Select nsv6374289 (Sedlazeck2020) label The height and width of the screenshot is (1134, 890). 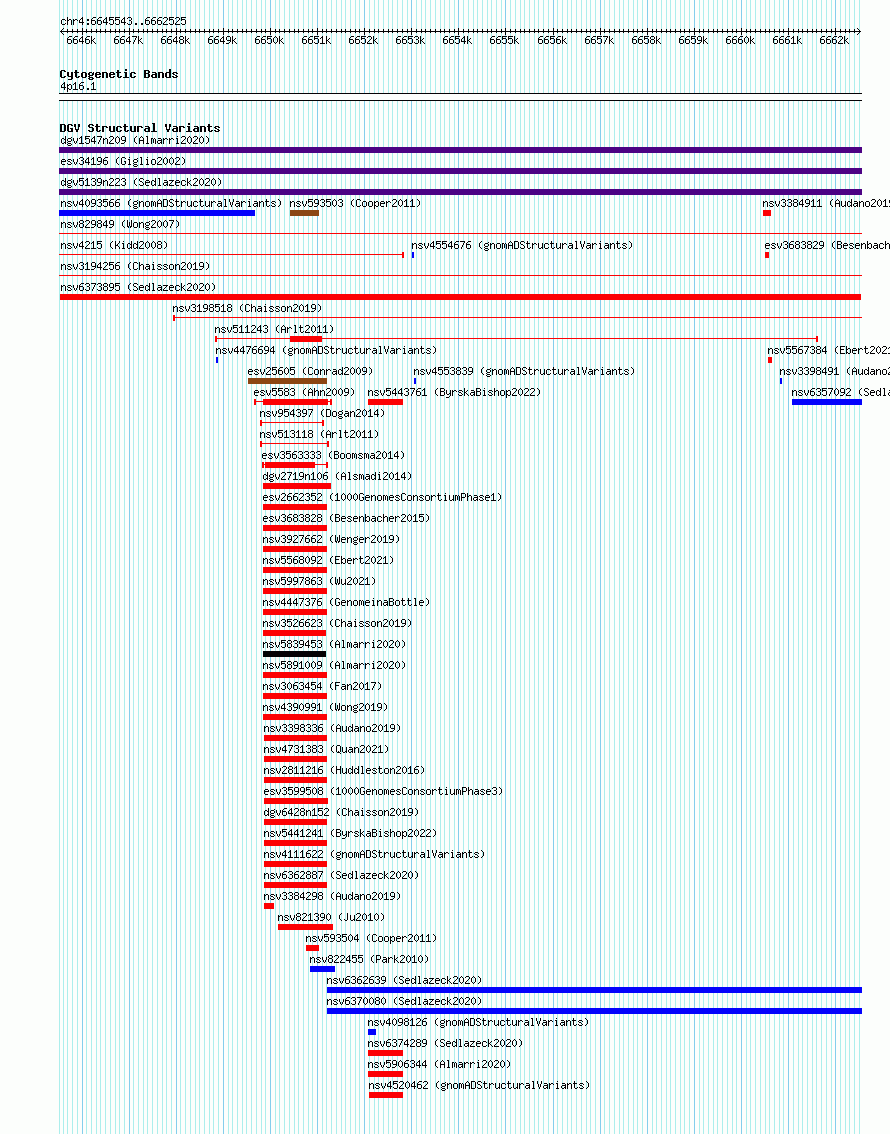click(445, 1042)
